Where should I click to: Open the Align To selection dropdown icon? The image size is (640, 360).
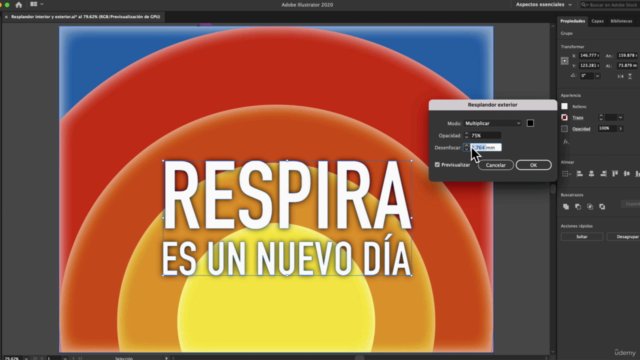pyautogui.click(x=566, y=174)
